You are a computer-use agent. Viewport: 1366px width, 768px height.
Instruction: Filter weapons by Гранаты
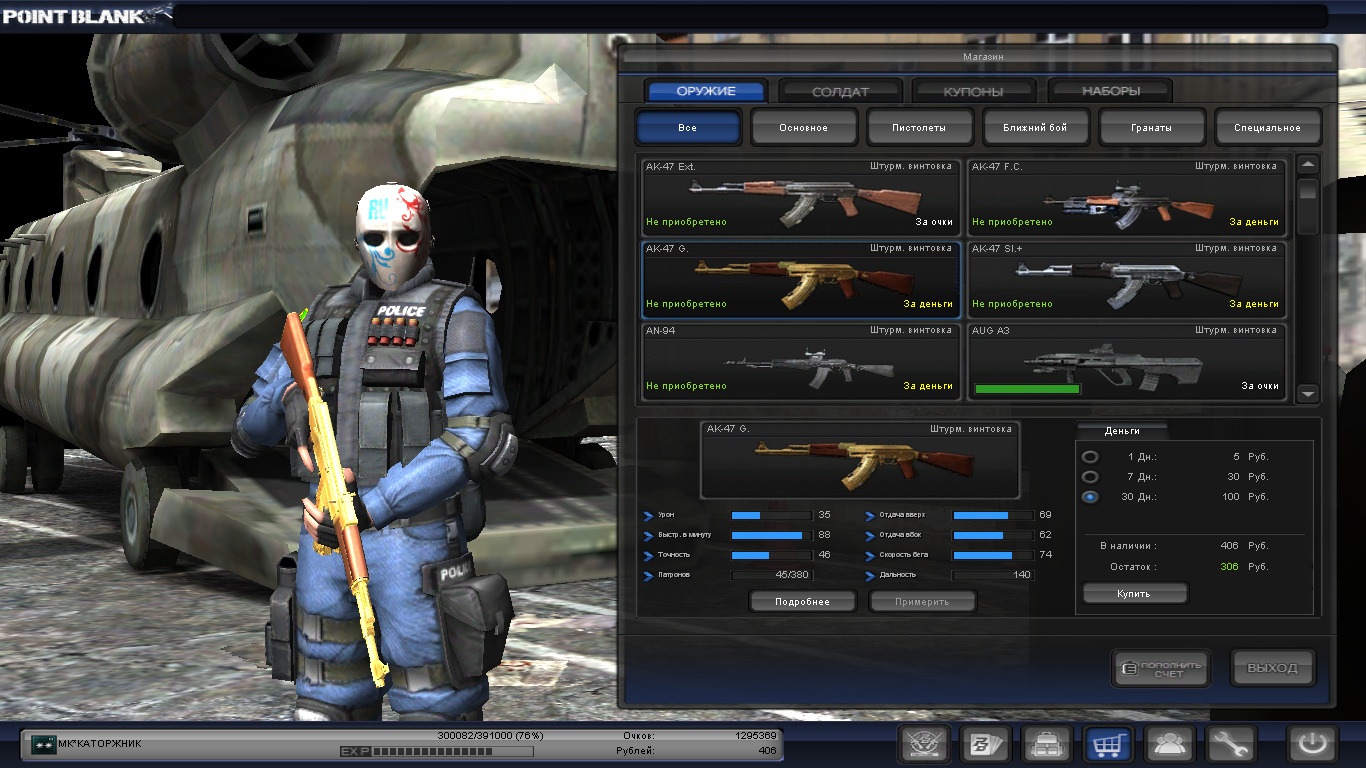(1152, 128)
